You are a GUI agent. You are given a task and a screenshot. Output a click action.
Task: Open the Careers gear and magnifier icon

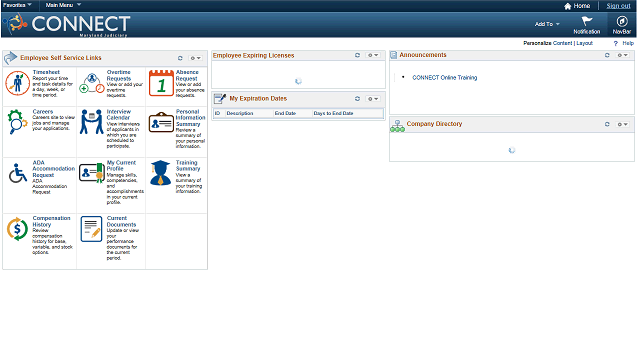tap(17, 122)
